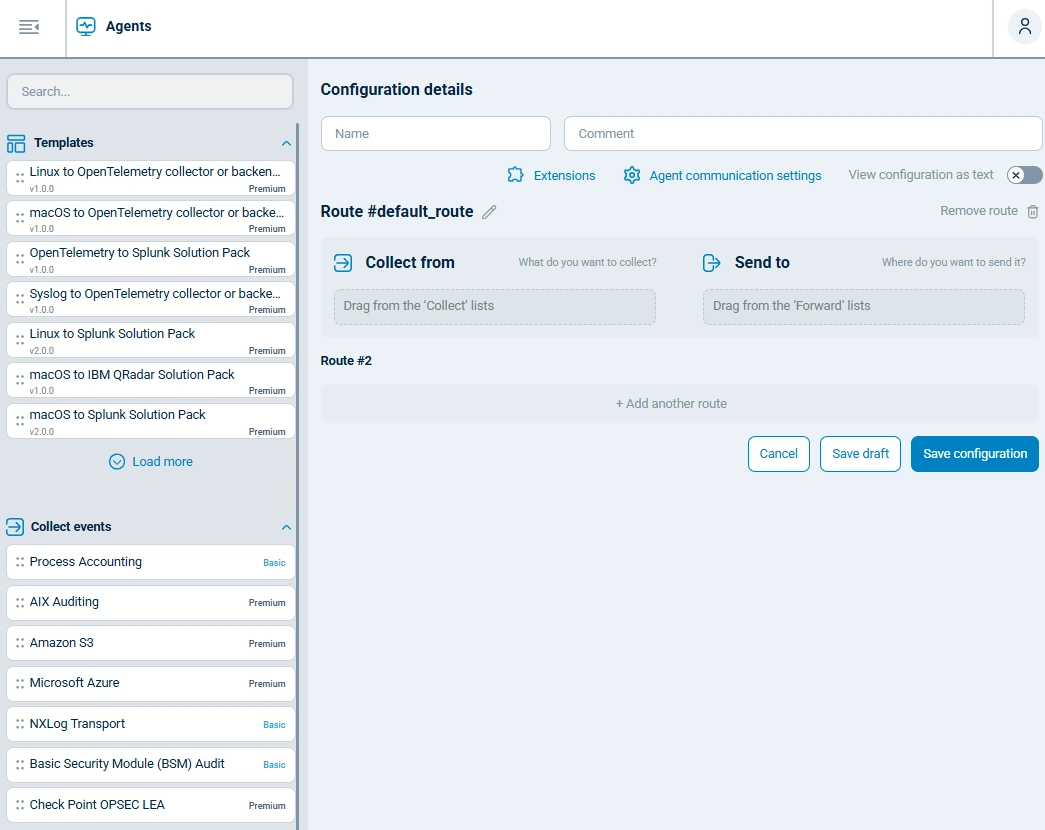Collapse the Collect events section
The height and width of the screenshot is (830, 1045).
tap(286, 527)
